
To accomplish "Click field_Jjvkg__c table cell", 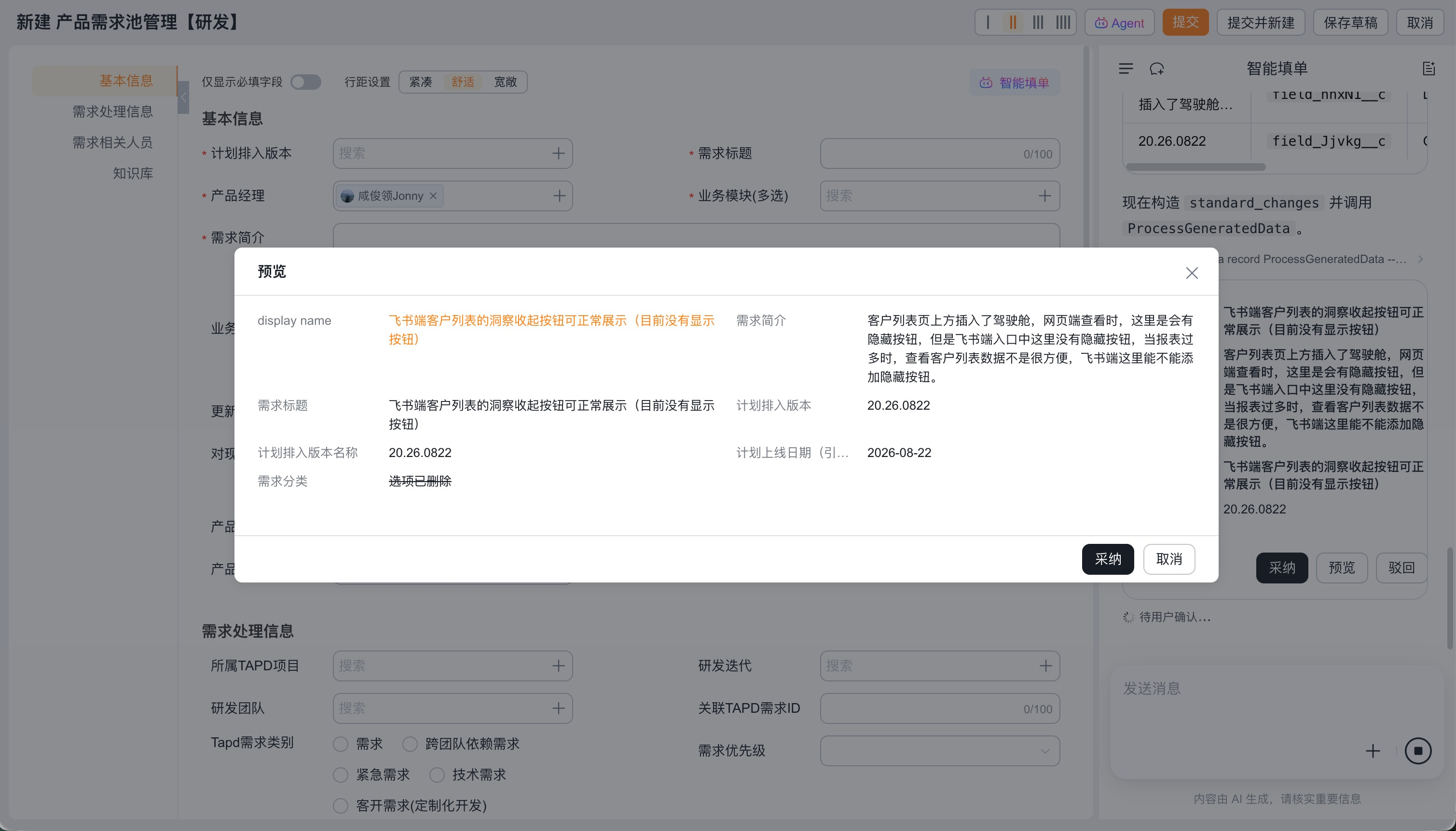I will coord(1329,141).
